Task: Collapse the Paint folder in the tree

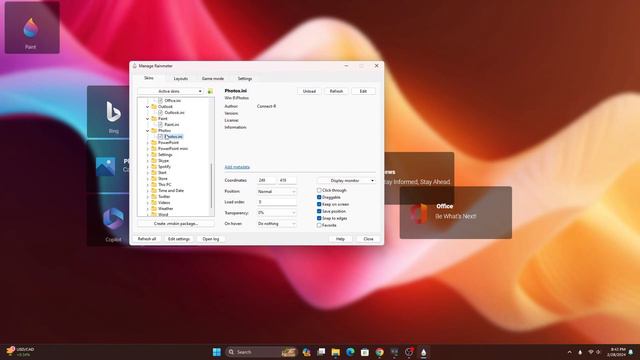Action: point(147,119)
